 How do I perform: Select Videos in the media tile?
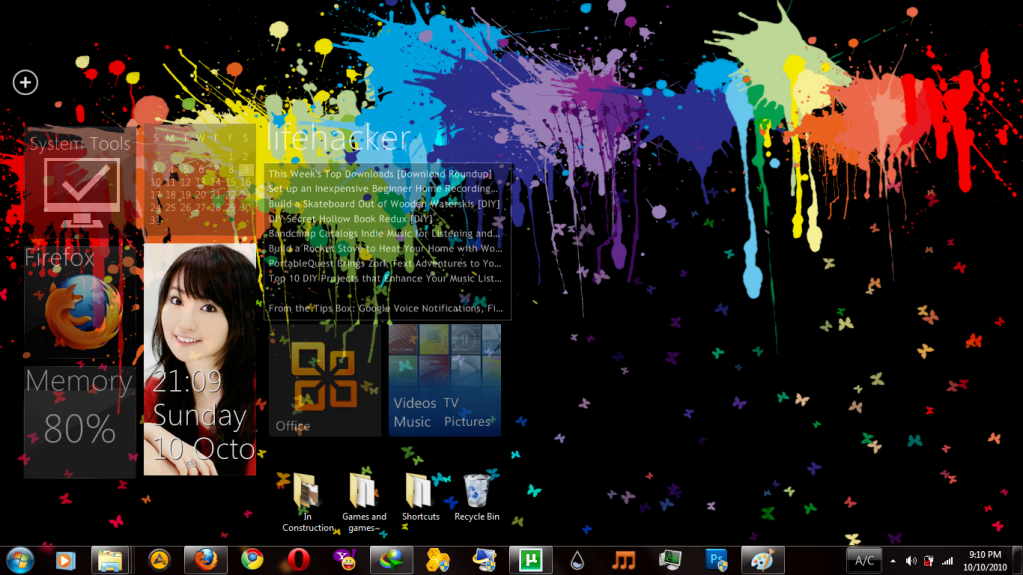click(x=414, y=403)
